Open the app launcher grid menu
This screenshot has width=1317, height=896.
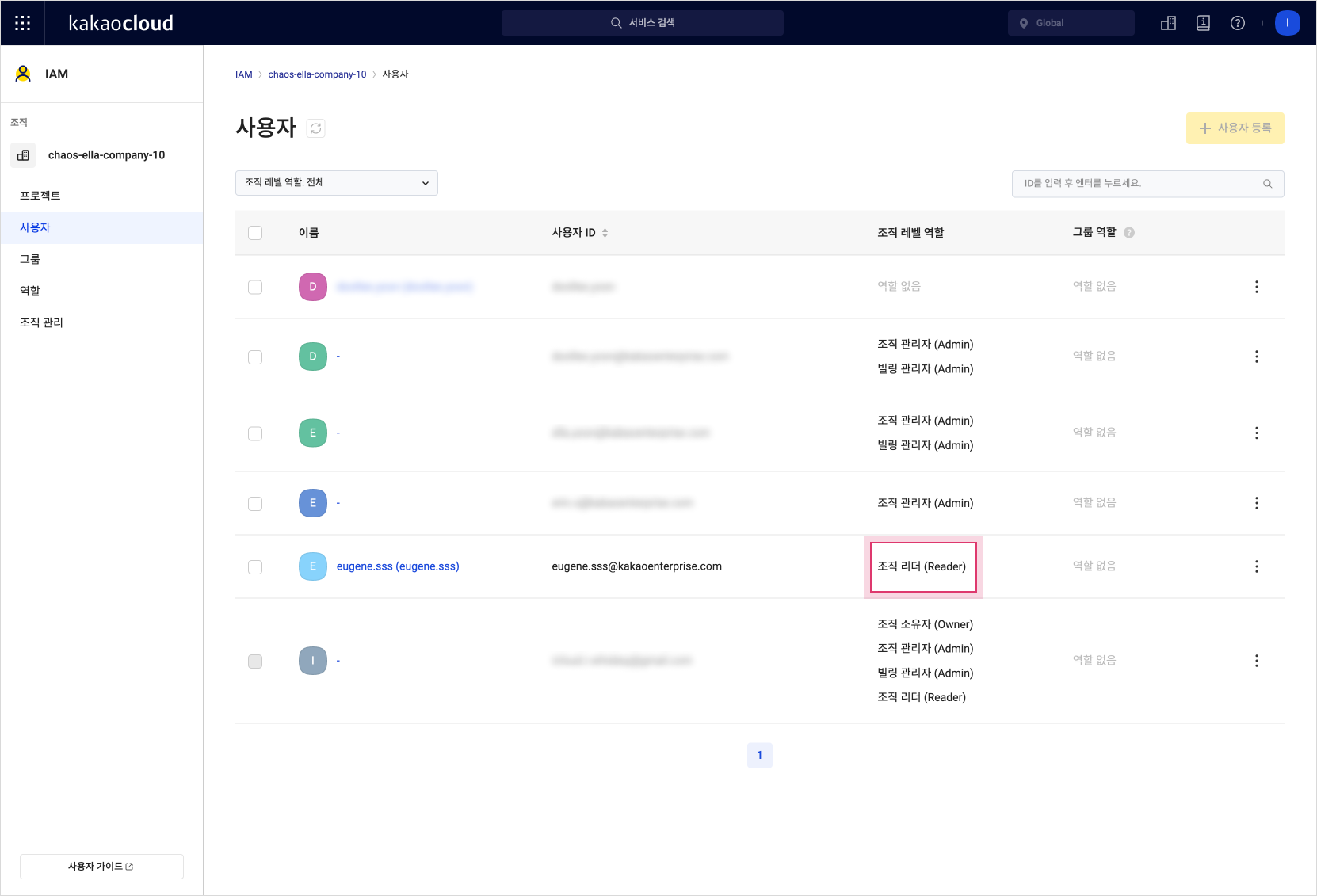coord(23,23)
